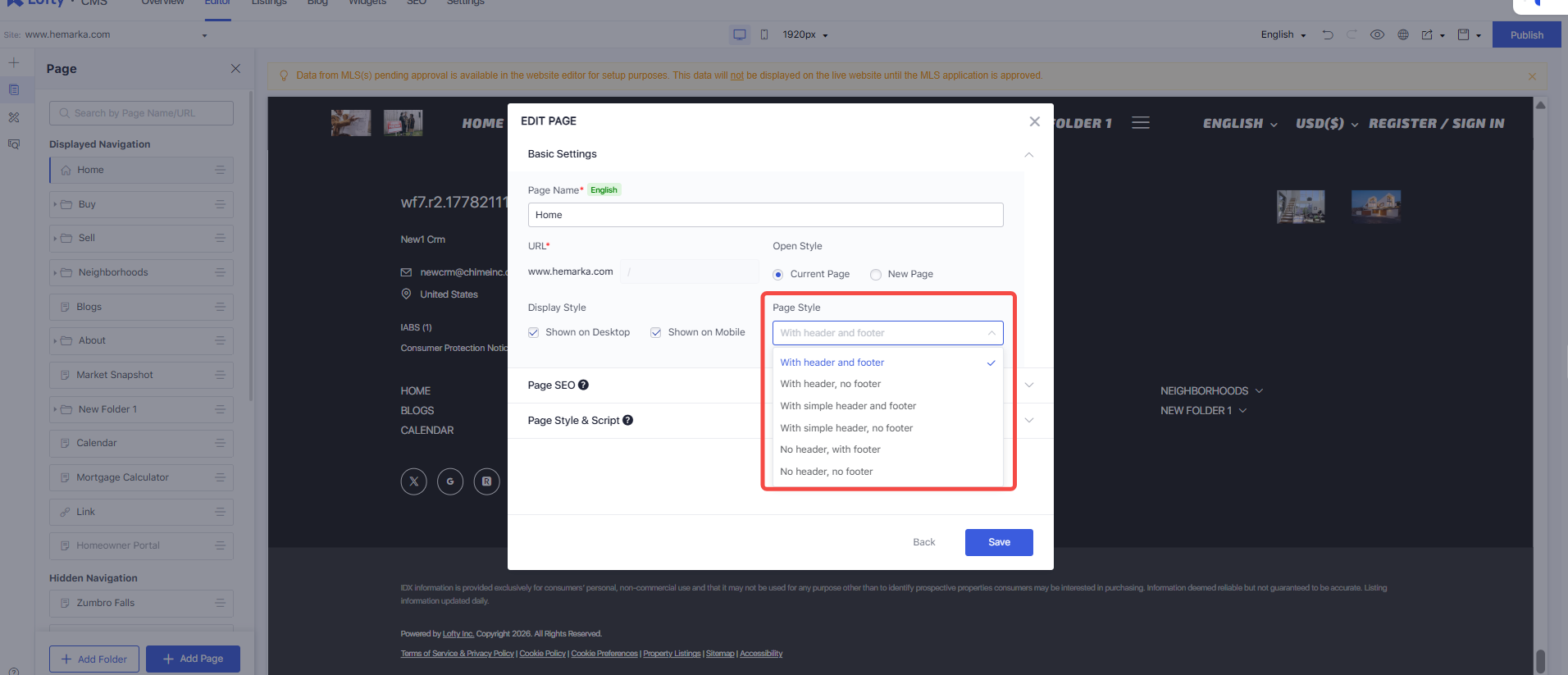Toggle the Shown on Mobile checkbox
This screenshot has height=675, width=1568.
[656, 332]
